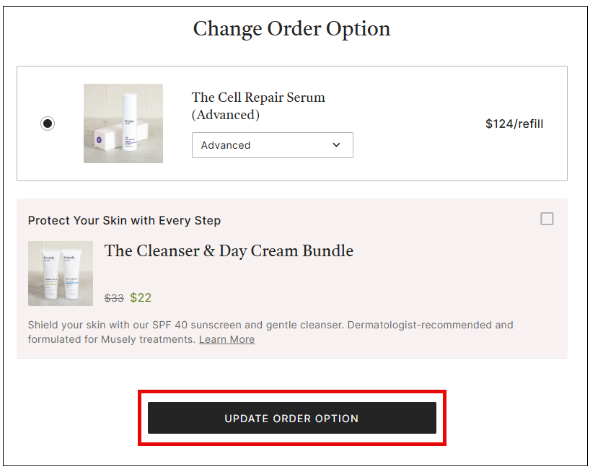
Task: Click the UPDATE ORDER OPTION button
Action: (x=292, y=418)
